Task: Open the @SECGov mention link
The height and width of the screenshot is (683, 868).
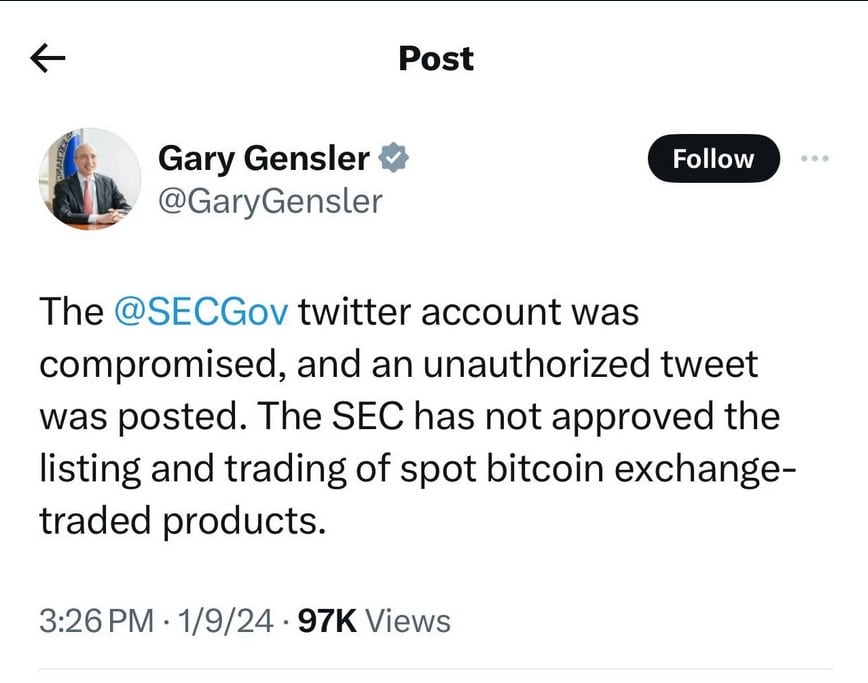Action: pos(201,311)
